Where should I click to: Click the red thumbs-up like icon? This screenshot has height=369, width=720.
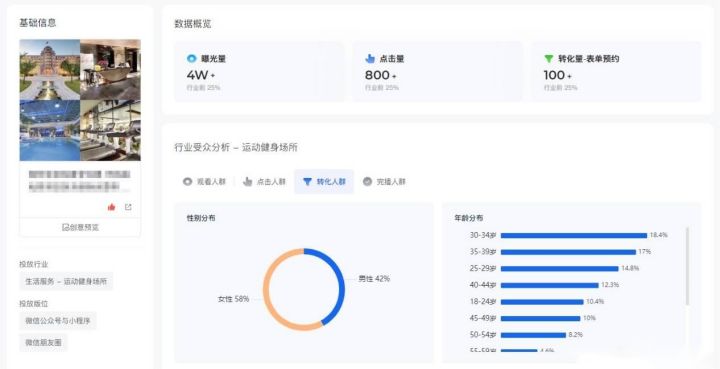(111, 207)
